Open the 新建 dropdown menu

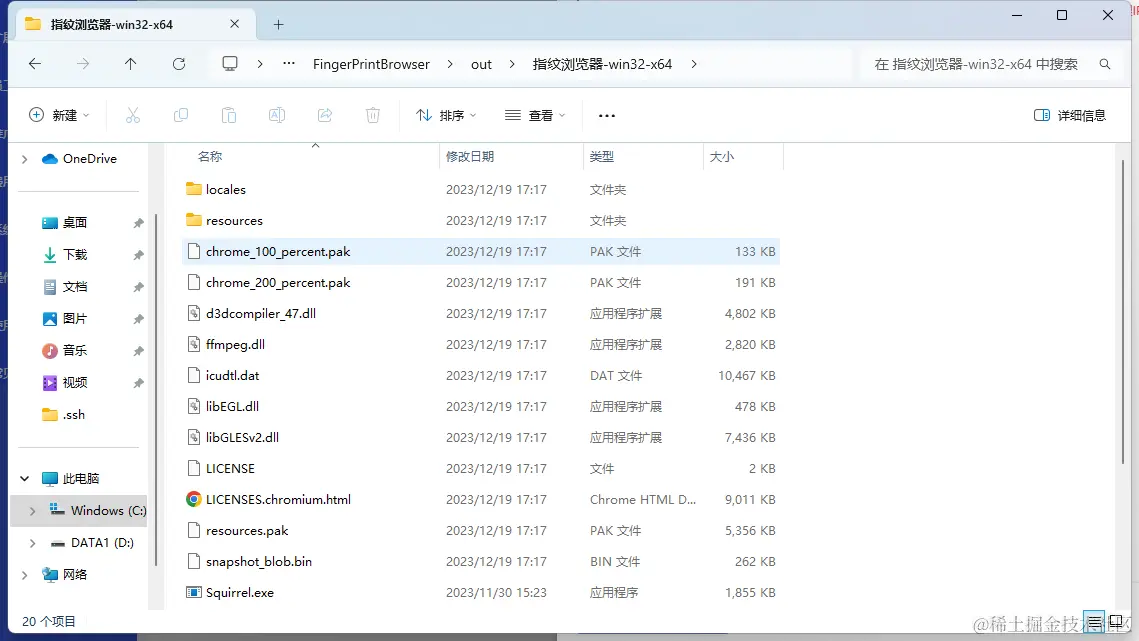[x=59, y=115]
